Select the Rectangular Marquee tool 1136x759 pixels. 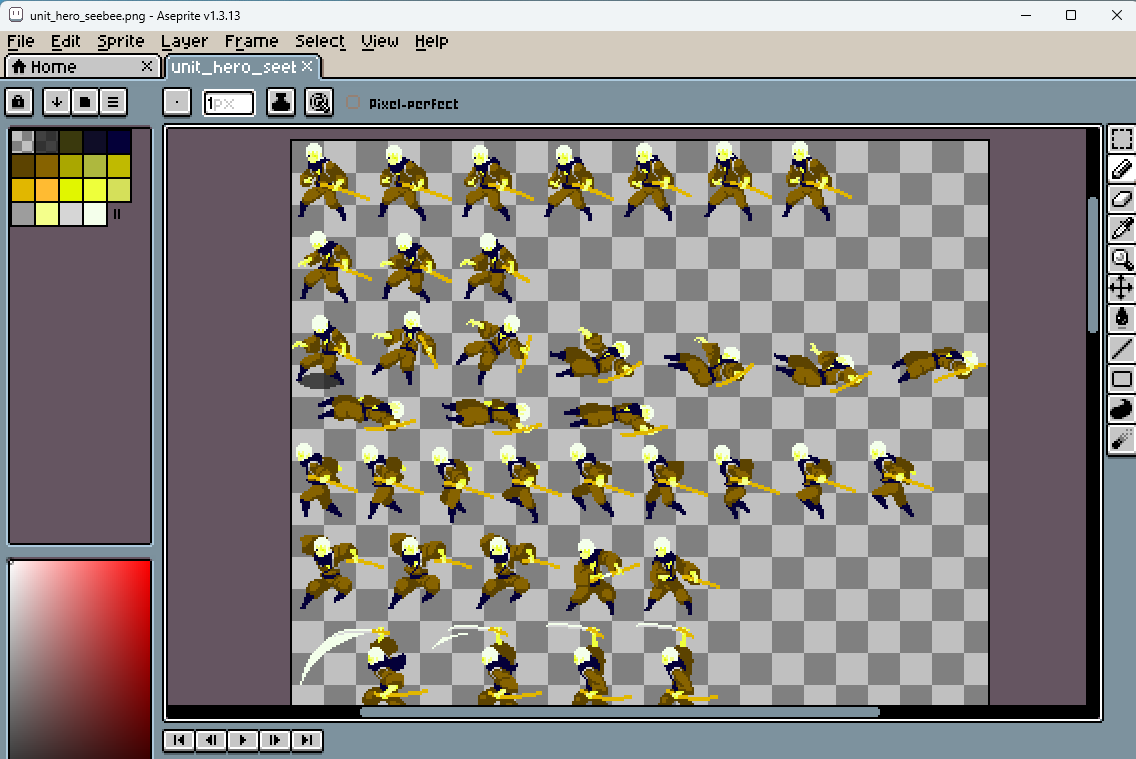[x=1122, y=141]
